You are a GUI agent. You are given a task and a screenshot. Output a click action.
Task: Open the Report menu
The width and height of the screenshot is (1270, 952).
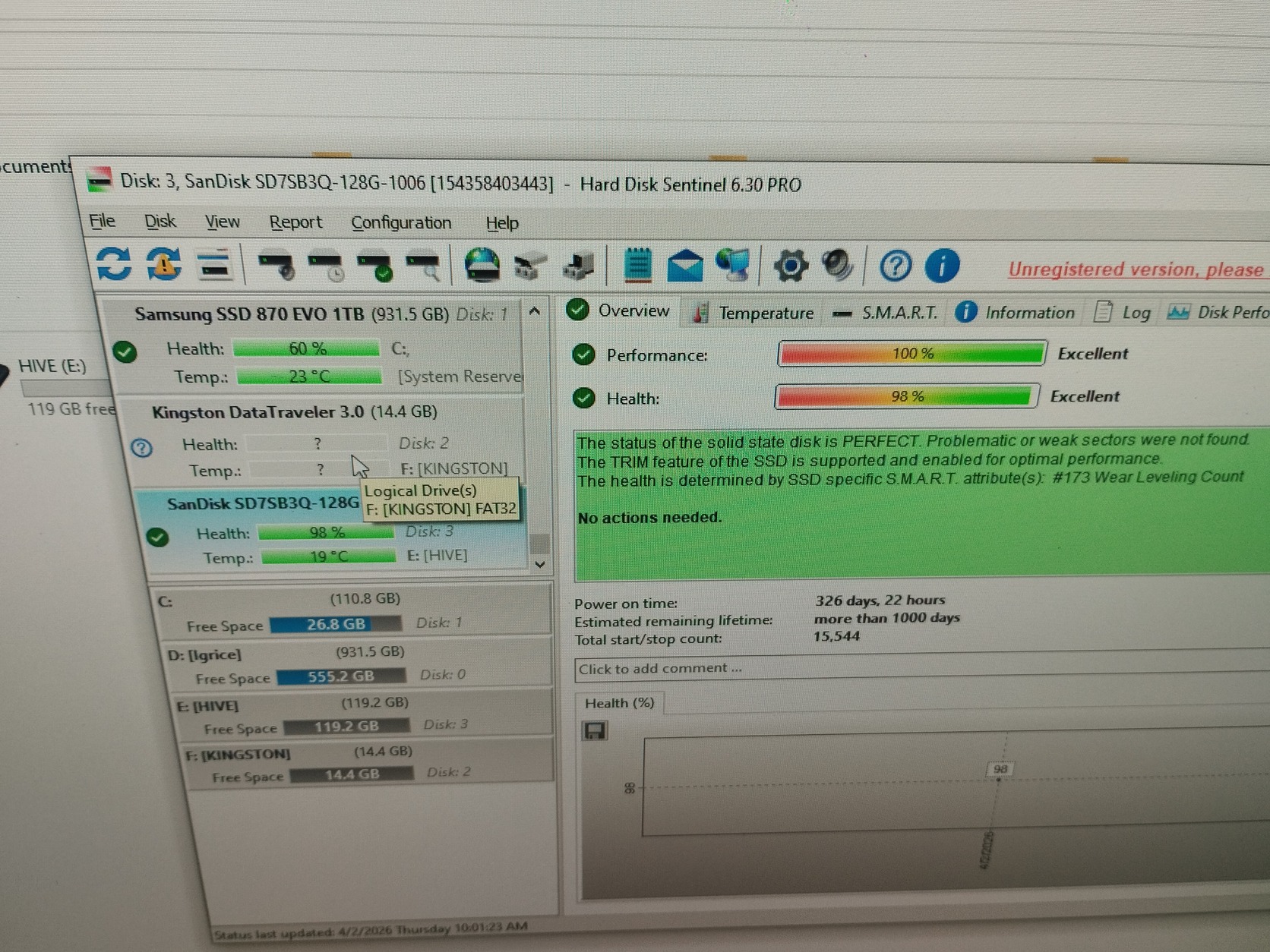(x=295, y=222)
